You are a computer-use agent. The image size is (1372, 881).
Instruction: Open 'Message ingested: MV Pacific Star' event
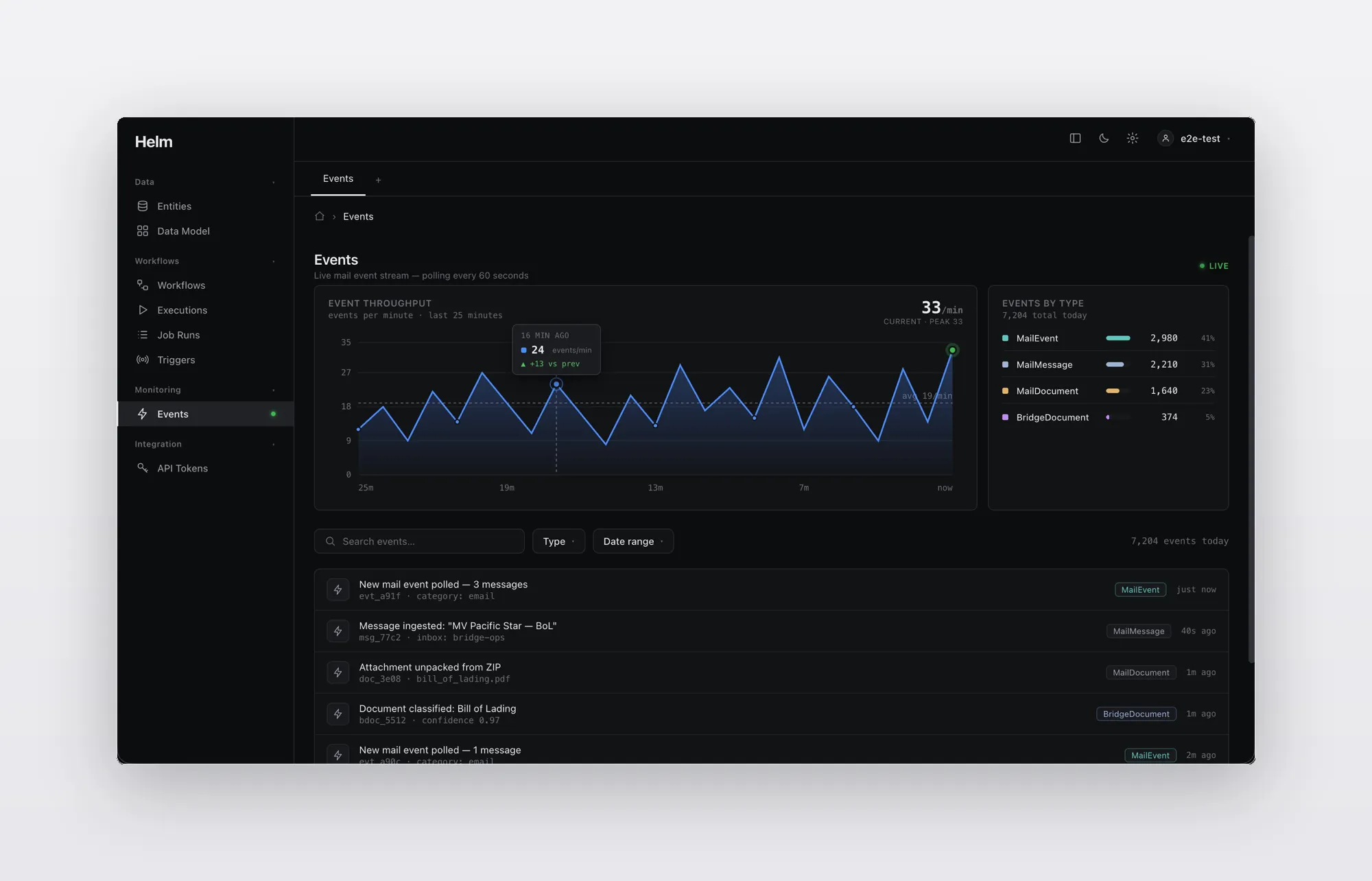click(771, 631)
